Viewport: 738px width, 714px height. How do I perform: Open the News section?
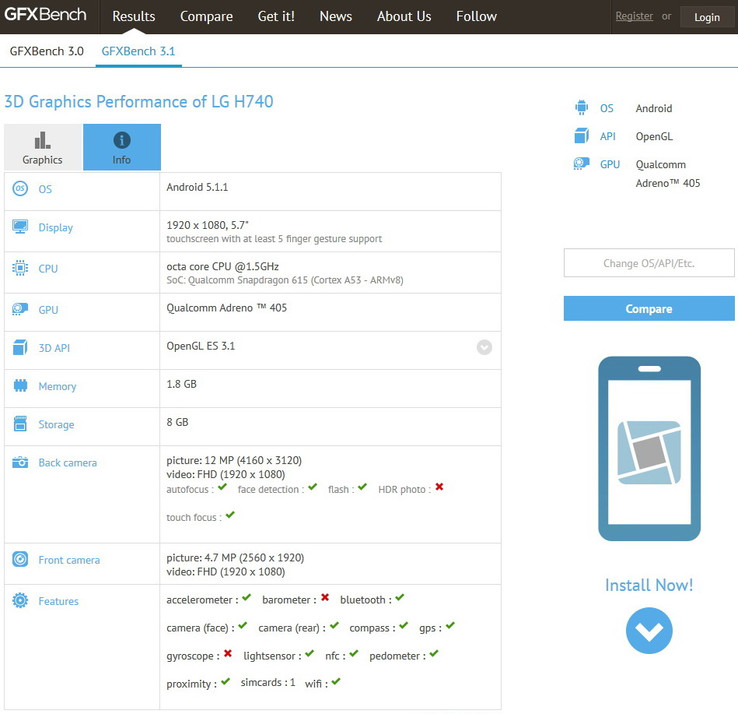(x=336, y=16)
